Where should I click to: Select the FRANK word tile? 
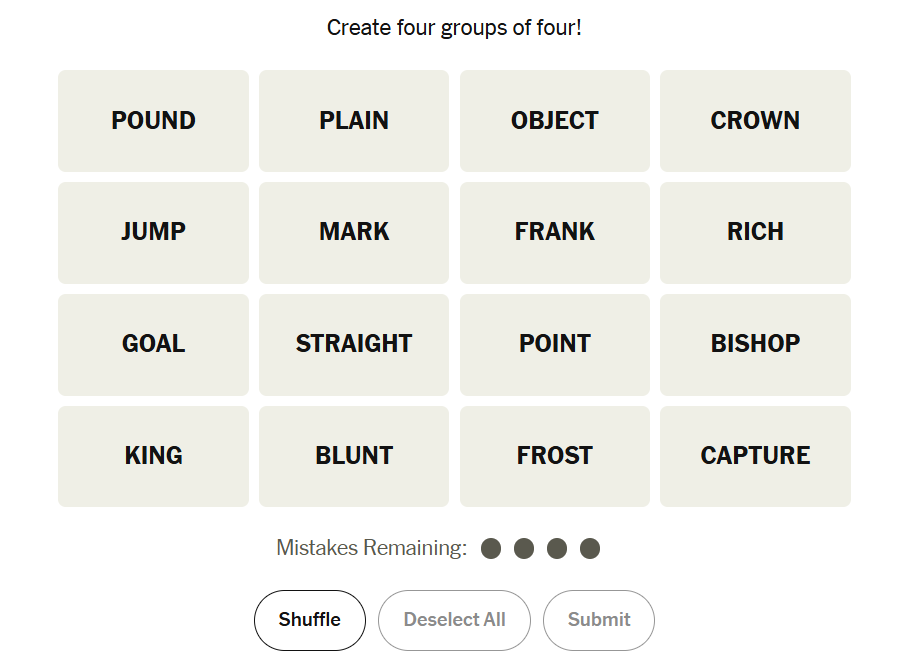pos(555,232)
